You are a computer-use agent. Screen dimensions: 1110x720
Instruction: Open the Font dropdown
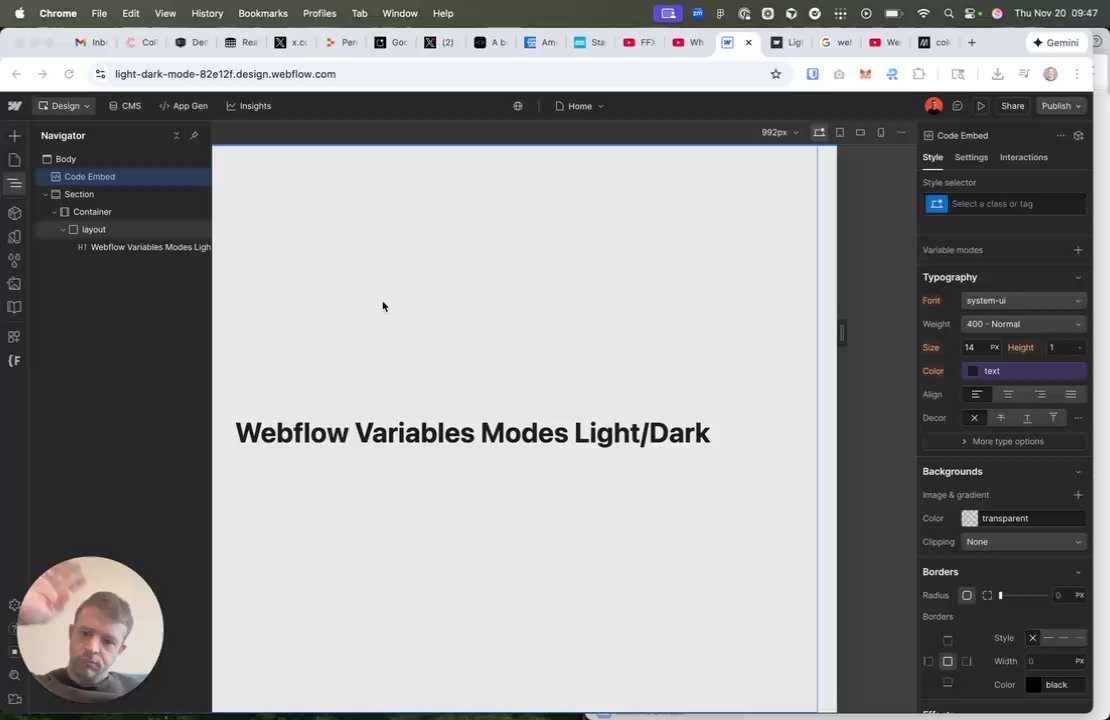(1022, 300)
